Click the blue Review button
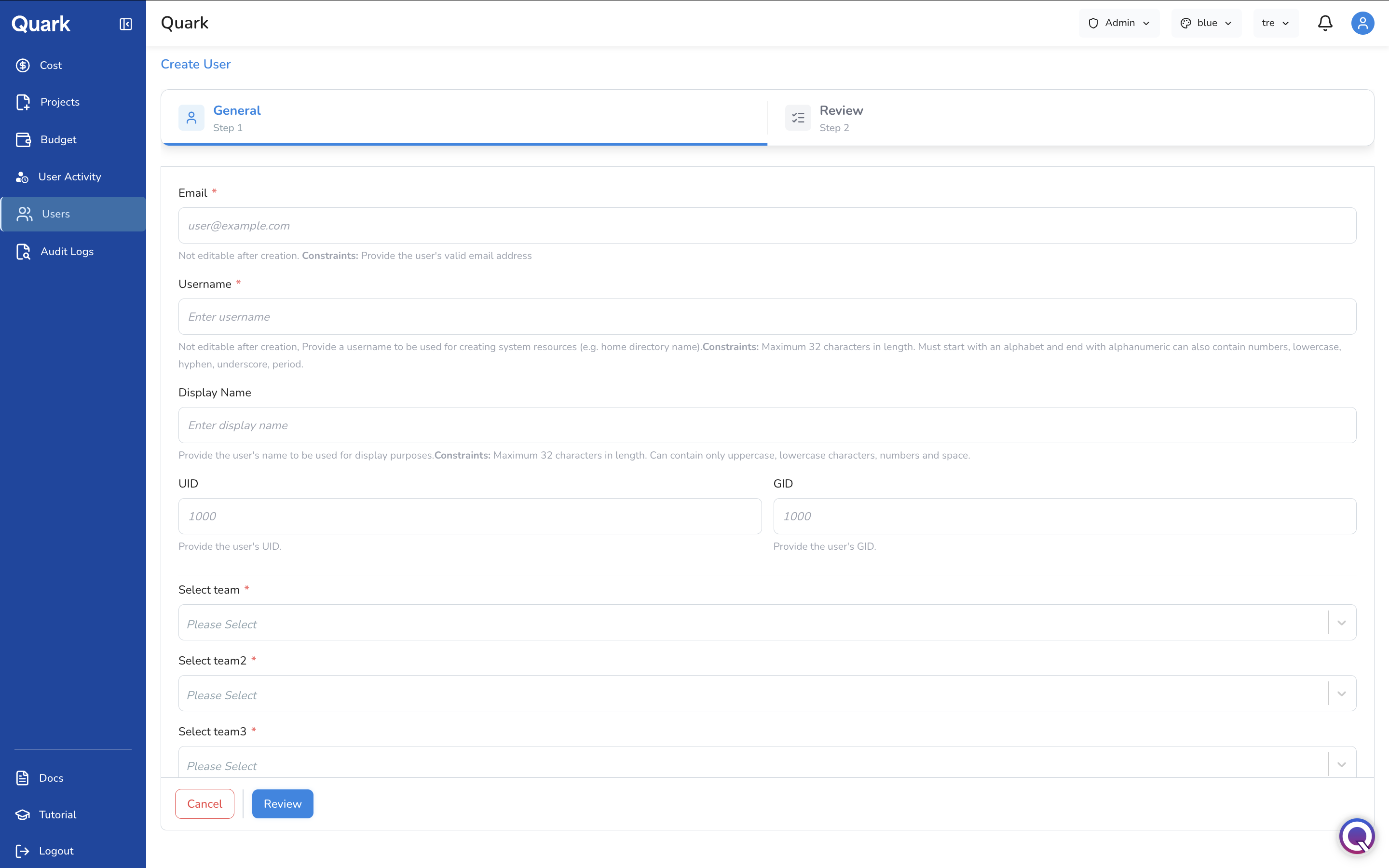Screen dimensions: 1389x868 283,804
